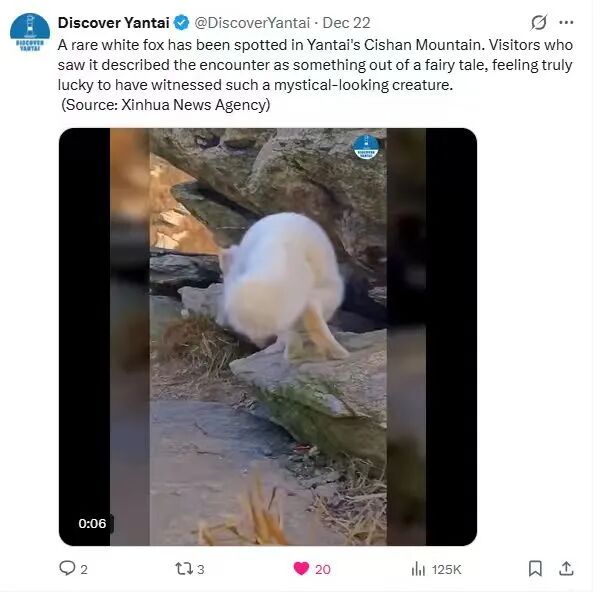Click the Discover Yantai display name

[113, 23]
